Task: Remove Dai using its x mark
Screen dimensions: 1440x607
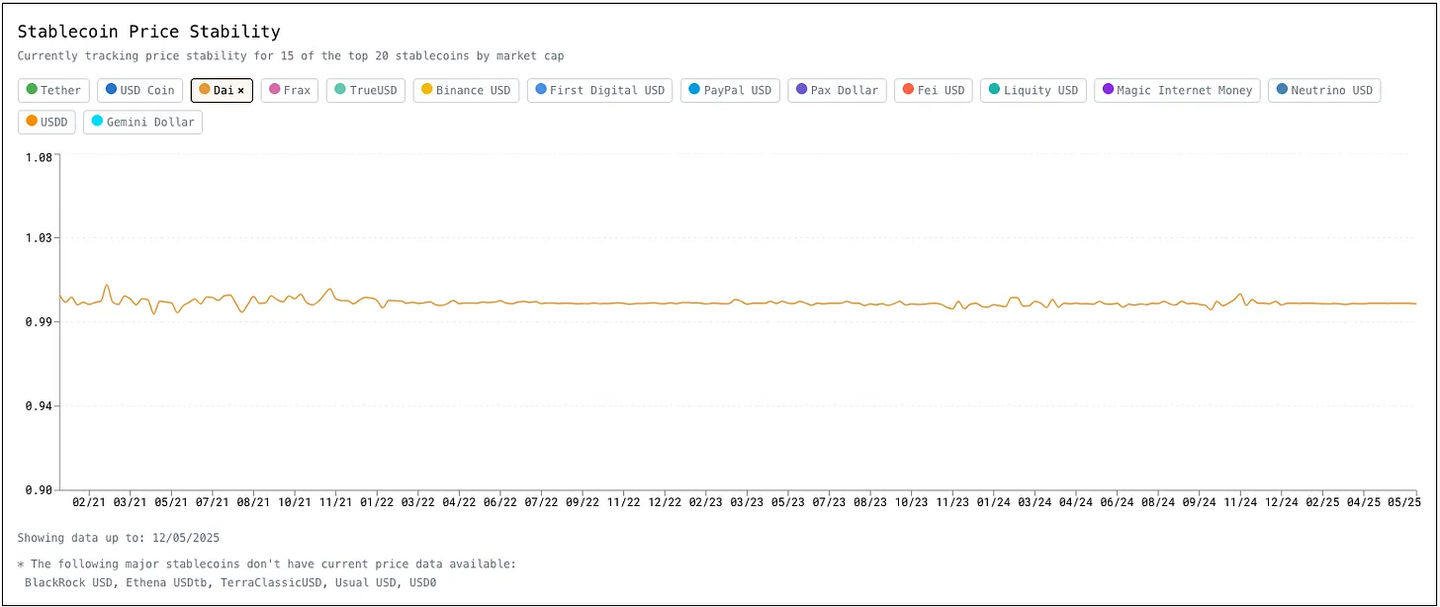Action: 241,90
